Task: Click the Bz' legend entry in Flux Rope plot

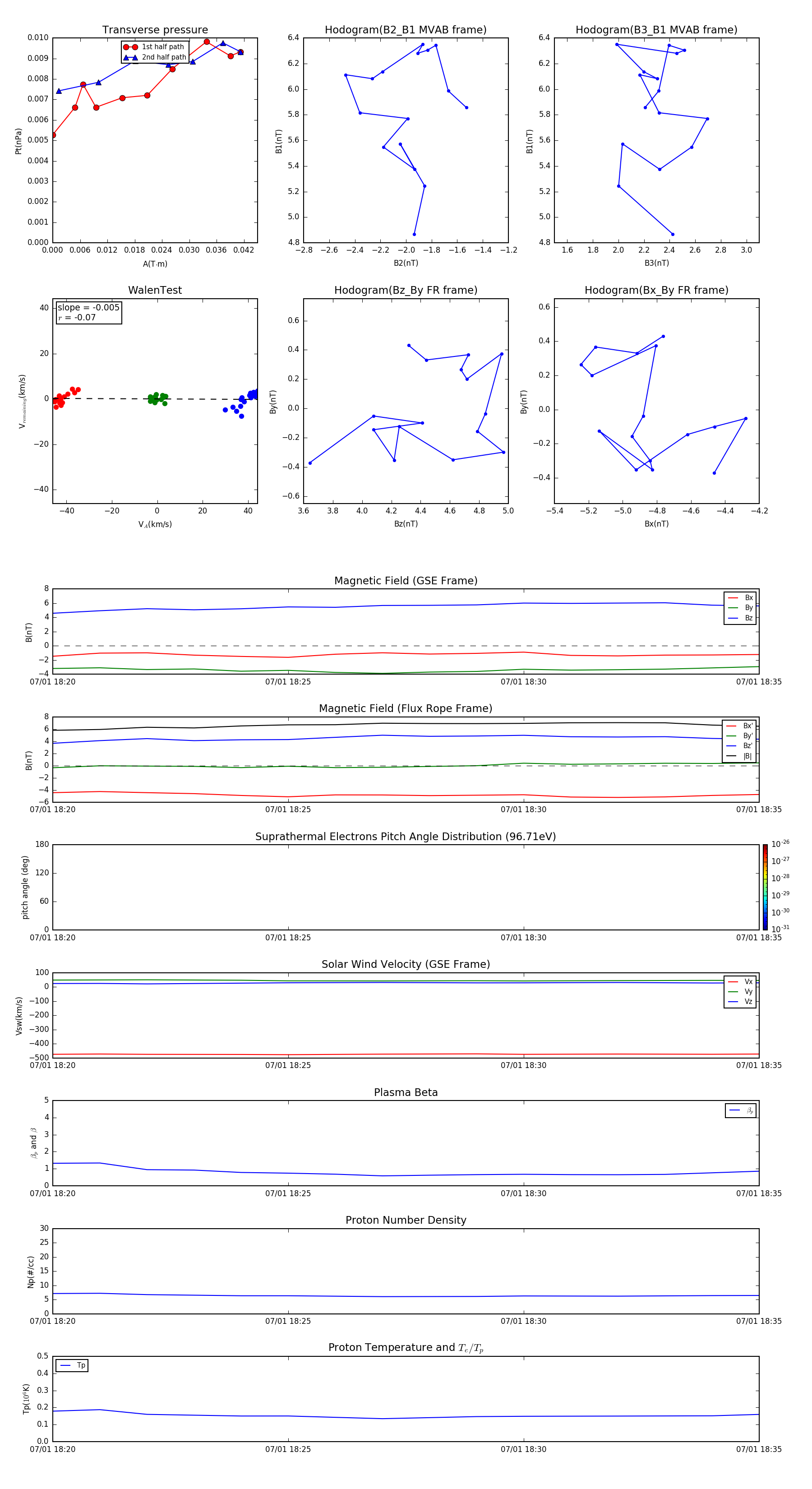Action: tap(740, 746)
